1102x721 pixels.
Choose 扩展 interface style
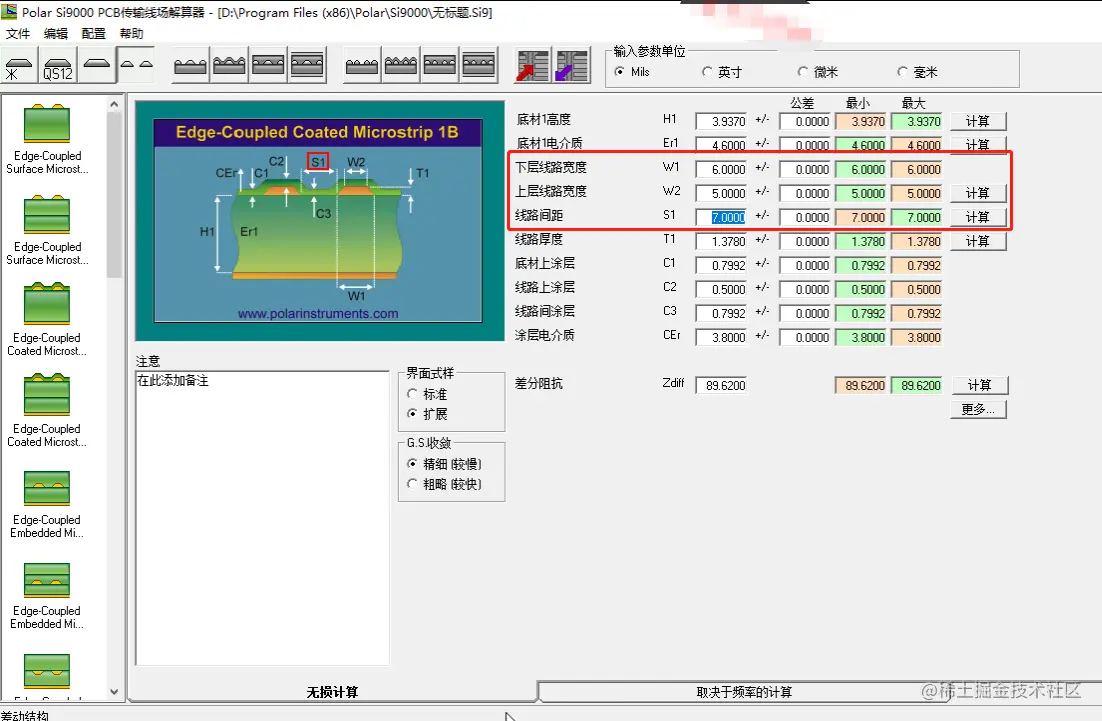(427, 414)
